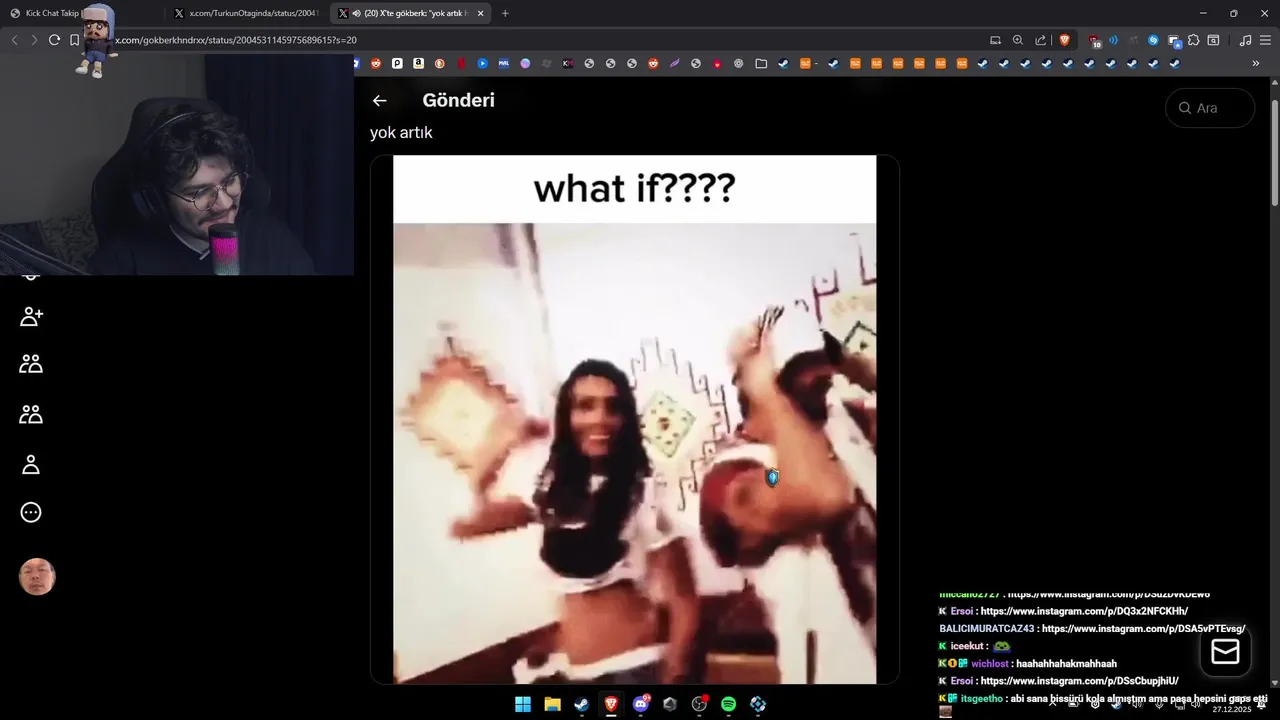The image size is (1280, 720).
Task: Open the X sidebar More circle icon
Action: tap(31, 512)
